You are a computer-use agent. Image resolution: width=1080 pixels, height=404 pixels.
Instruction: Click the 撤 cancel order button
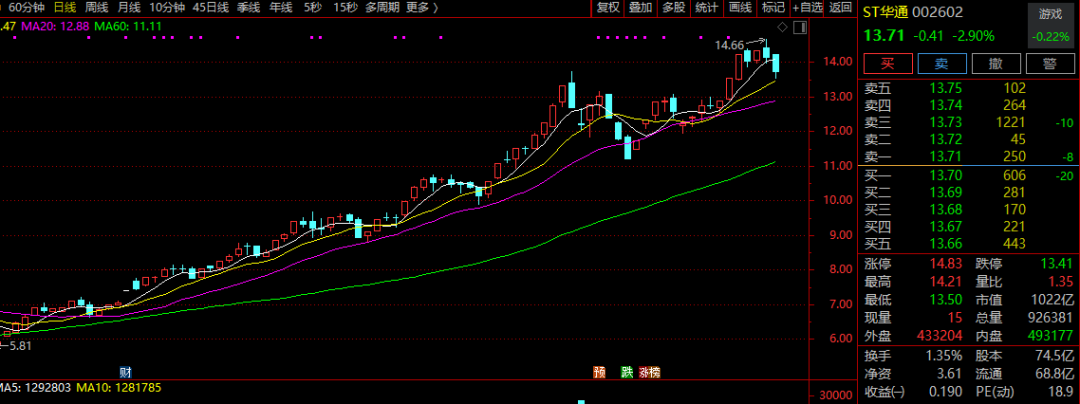point(995,64)
